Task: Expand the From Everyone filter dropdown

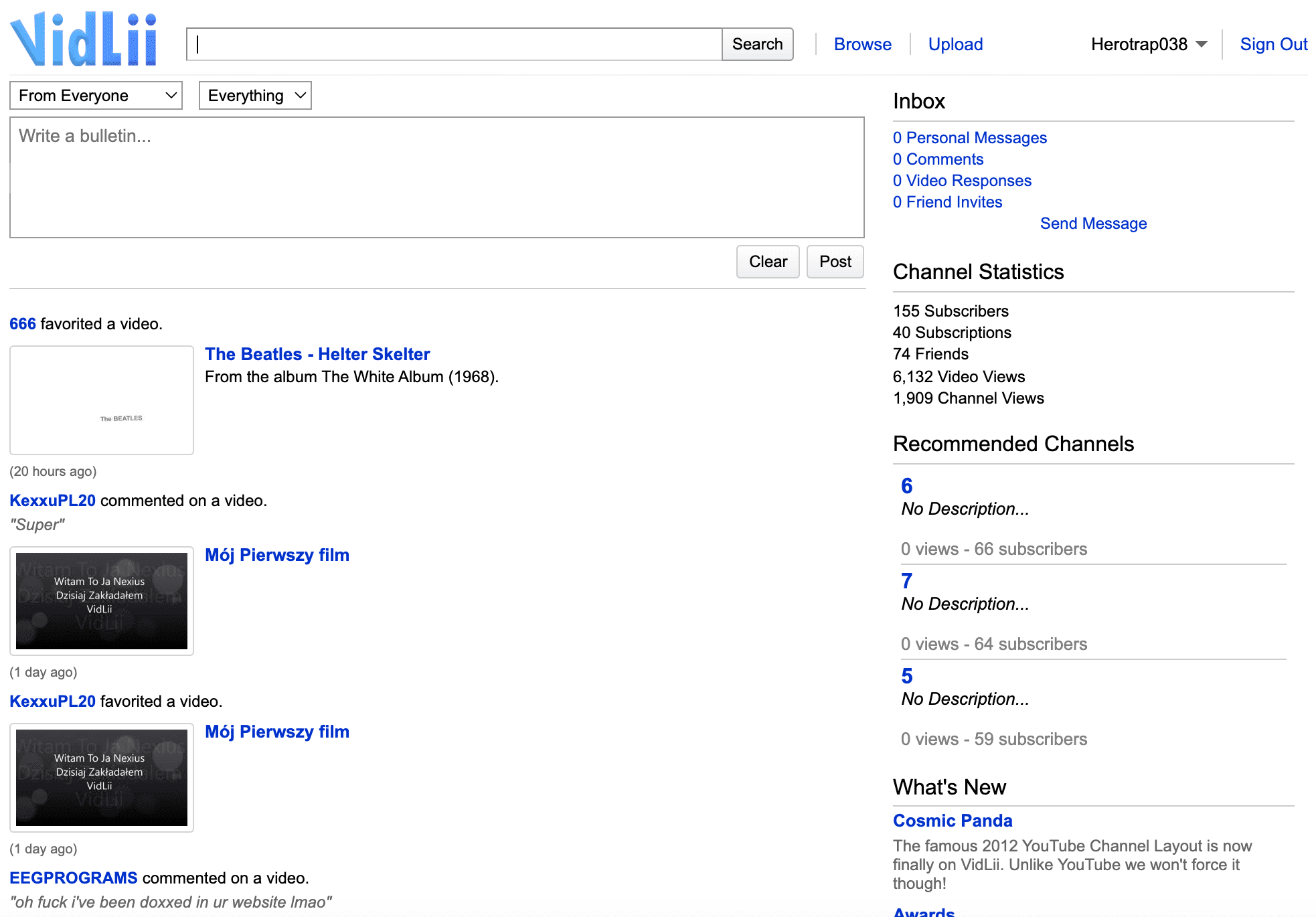Action: (96, 96)
